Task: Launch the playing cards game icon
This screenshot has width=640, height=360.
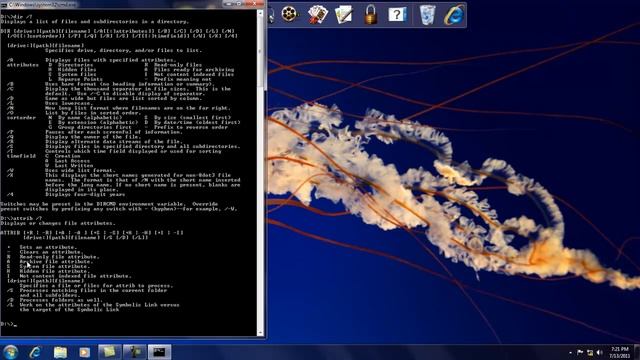Action: (318, 15)
